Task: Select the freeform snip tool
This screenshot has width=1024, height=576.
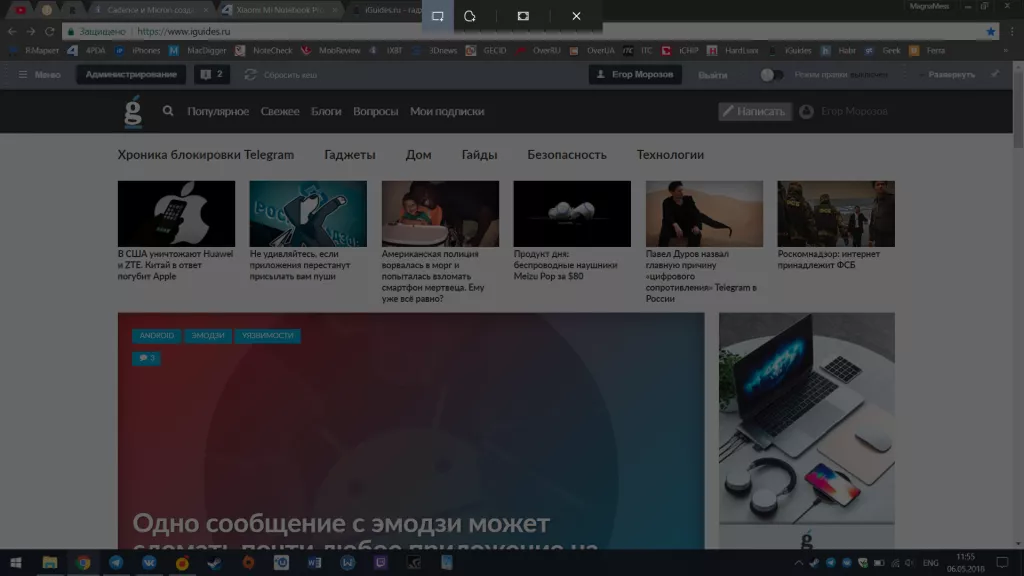Action: point(470,16)
